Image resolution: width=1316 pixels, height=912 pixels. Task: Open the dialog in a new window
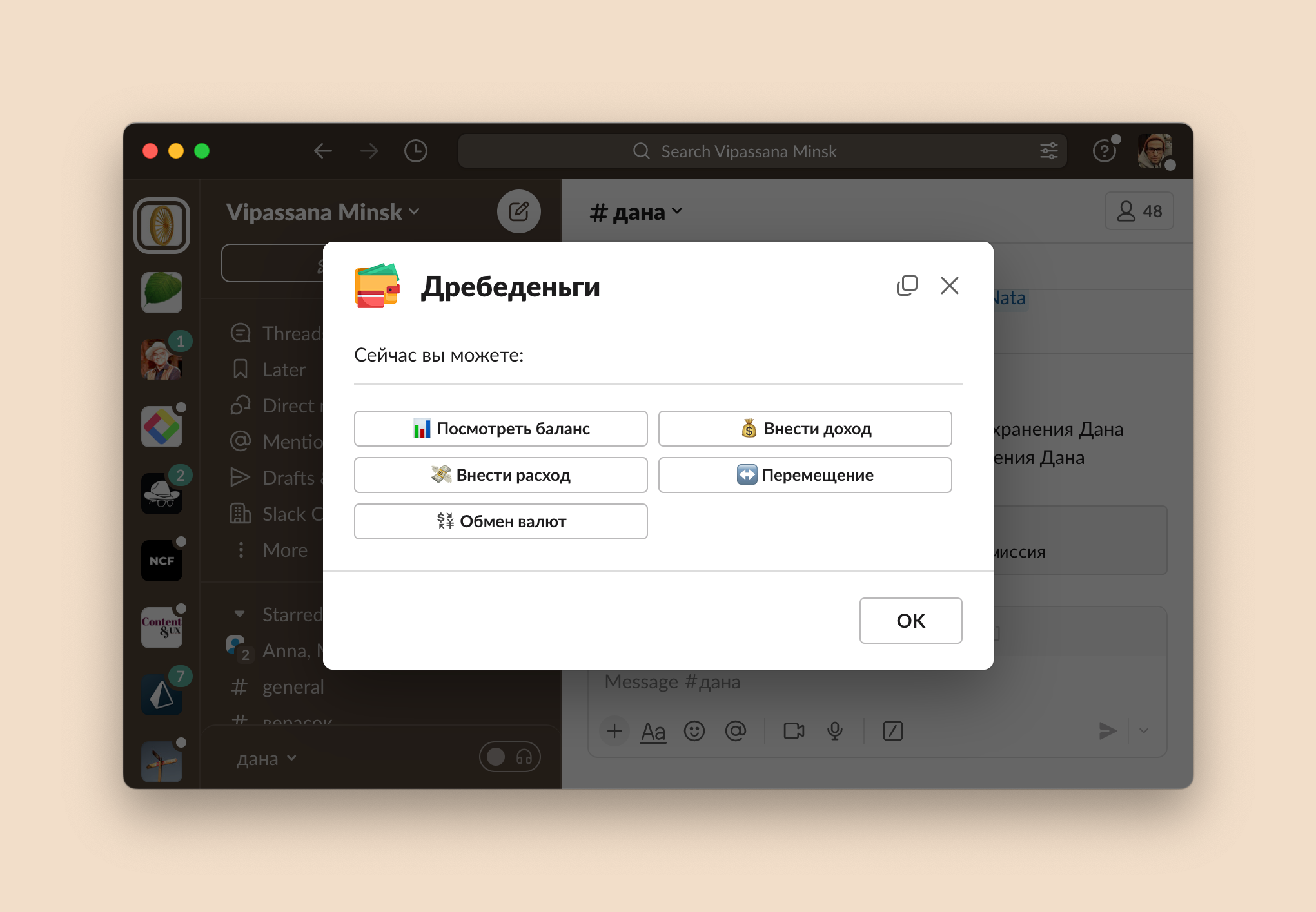tap(907, 286)
